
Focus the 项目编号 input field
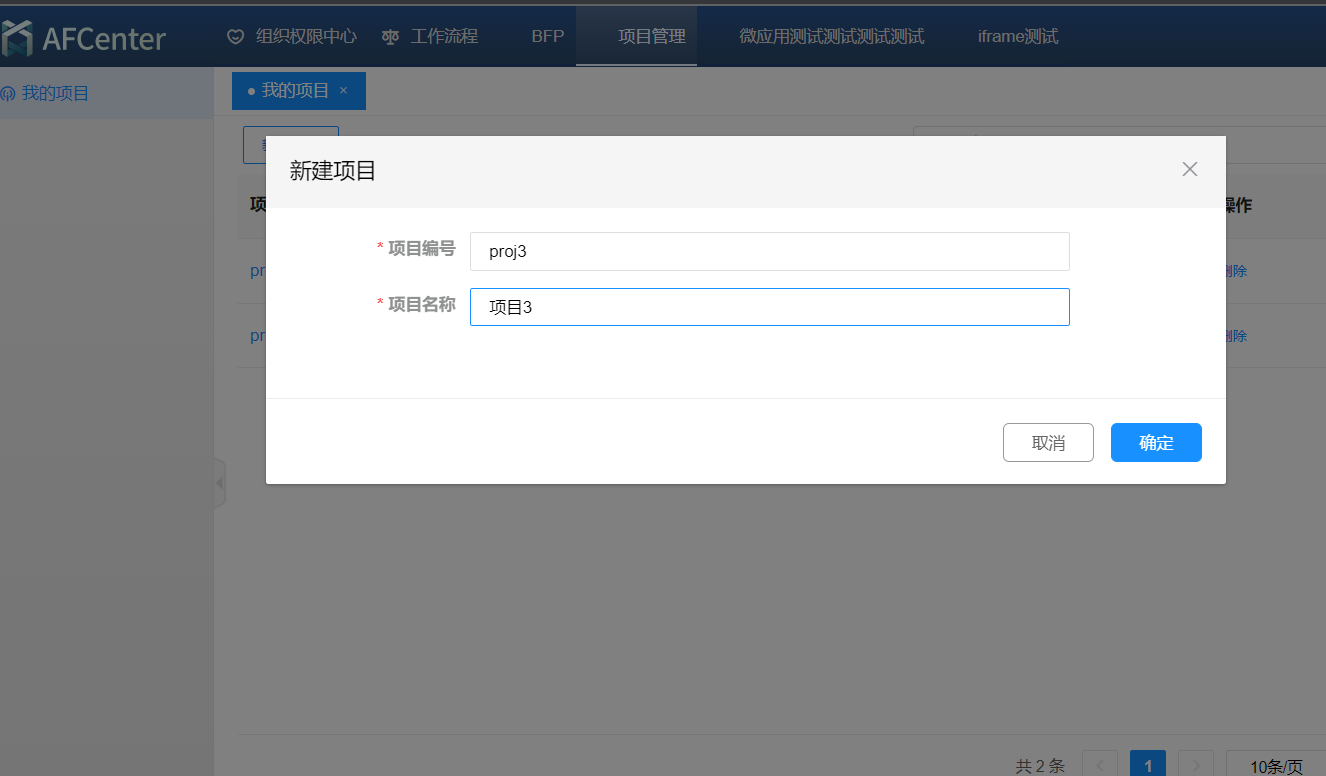769,251
